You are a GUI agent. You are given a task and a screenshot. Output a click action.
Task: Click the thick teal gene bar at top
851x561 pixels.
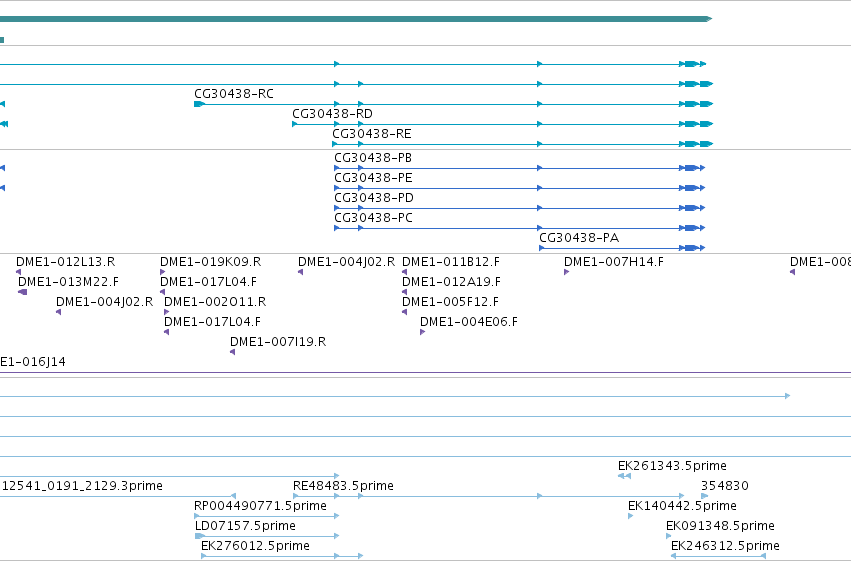click(x=355, y=19)
